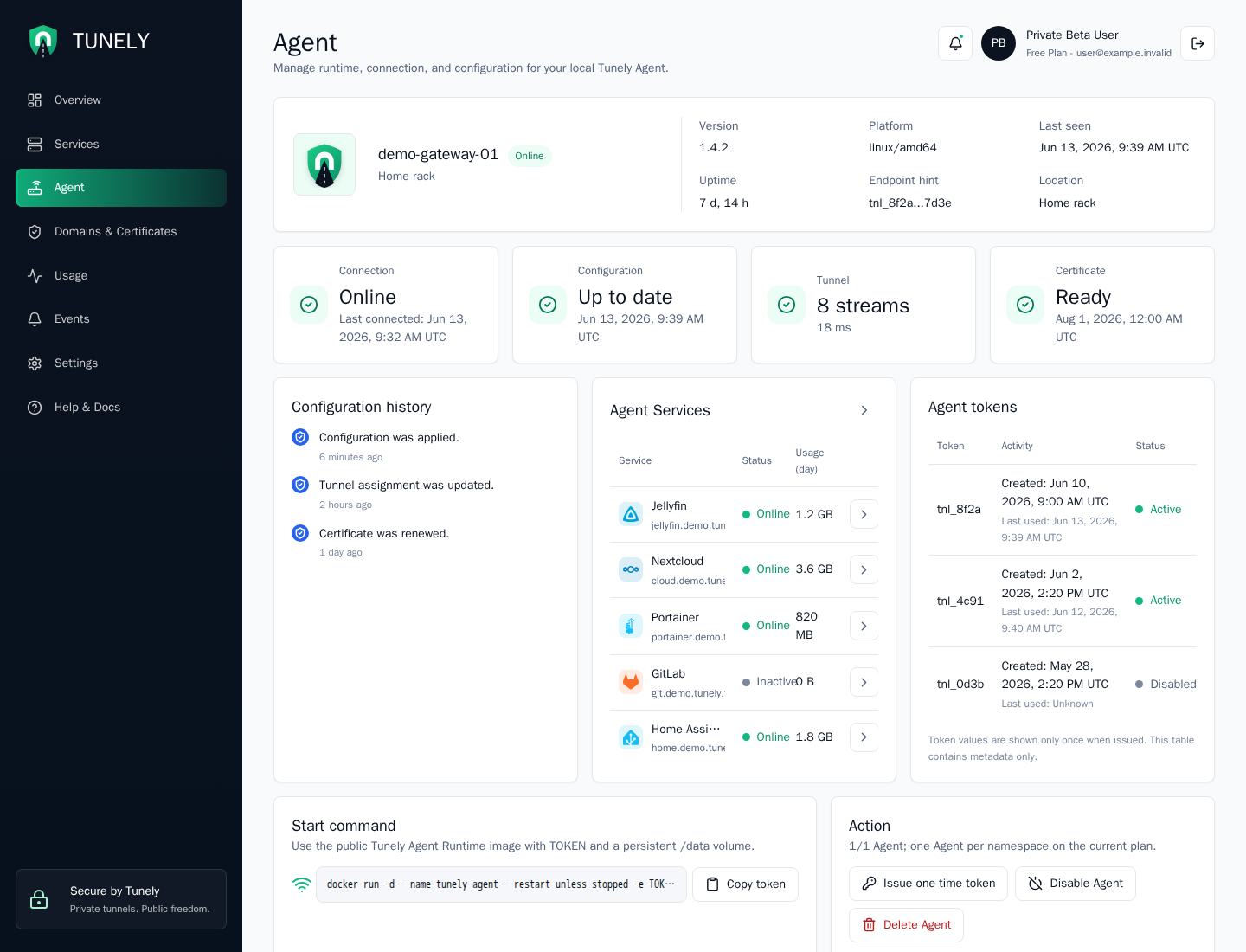
Task: Click the Copy token button
Action: [x=746, y=884]
